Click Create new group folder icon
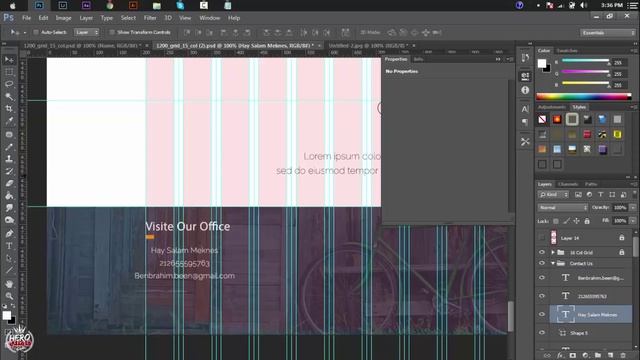 tap(598, 356)
